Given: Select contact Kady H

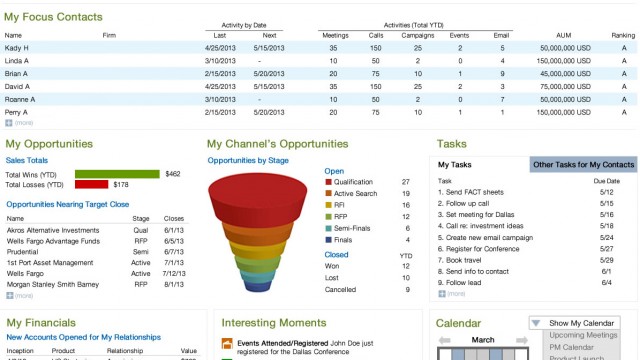Looking at the screenshot, I should 16,48.
